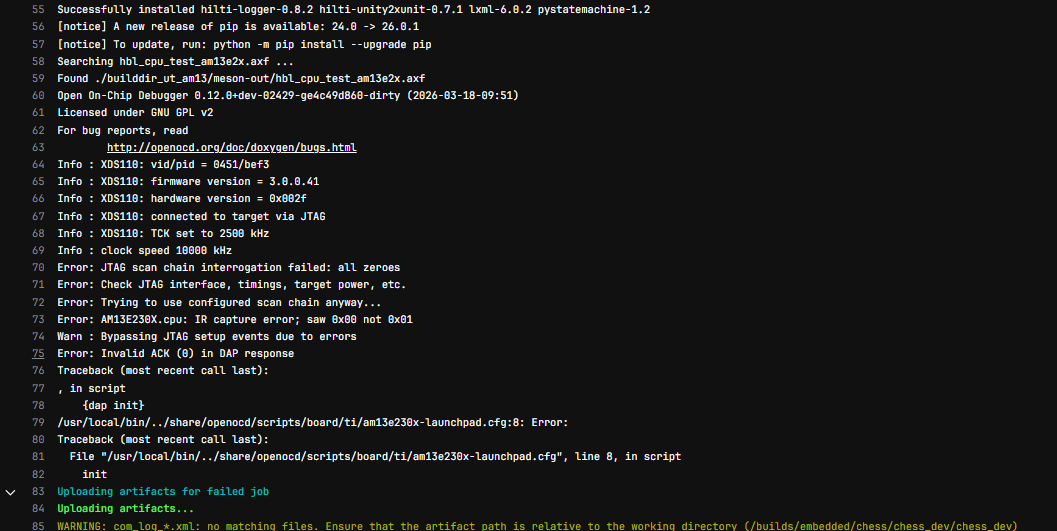Select line number 85 warning line
Image resolution: width=1057 pixels, height=531 pixels.
coord(38,526)
